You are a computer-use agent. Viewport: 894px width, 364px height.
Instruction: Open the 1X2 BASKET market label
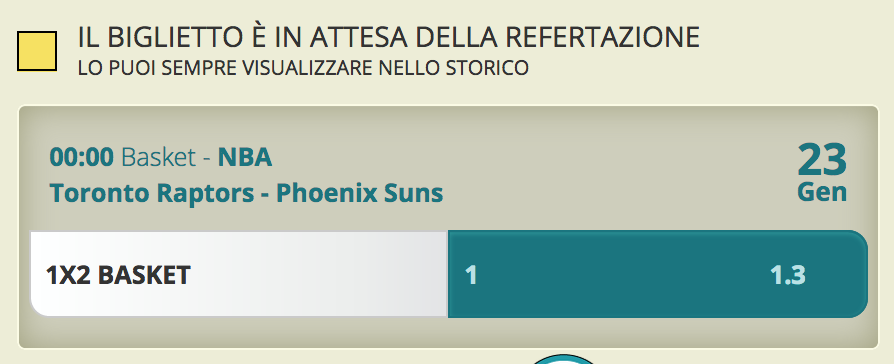coord(118,276)
